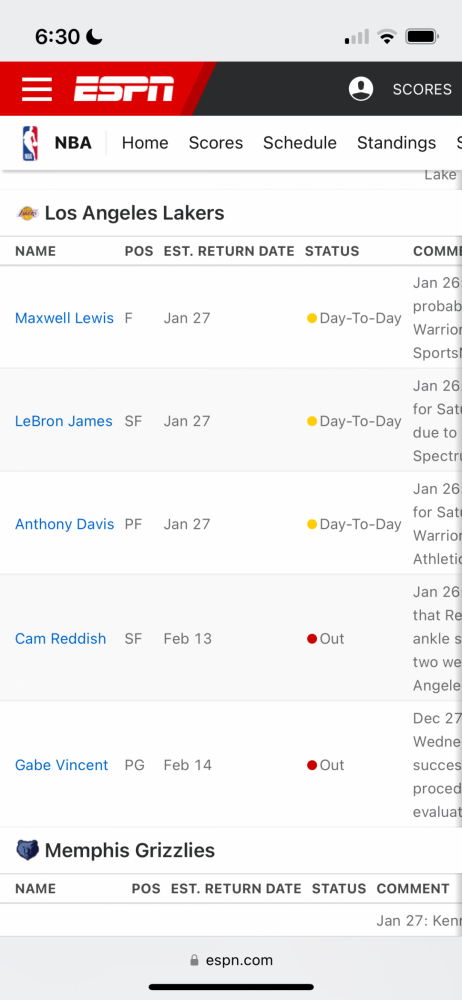Open Maxwell Lewis player page
This screenshot has height=1000, width=462.
64,318
